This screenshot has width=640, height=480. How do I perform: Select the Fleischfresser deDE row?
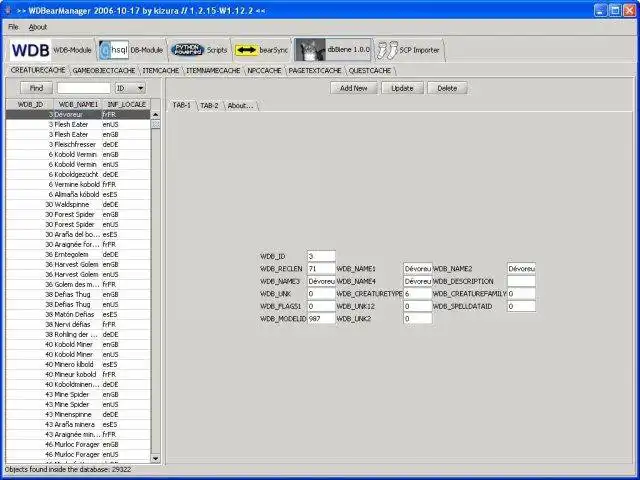pyautogui.click(x=78, y=144)
